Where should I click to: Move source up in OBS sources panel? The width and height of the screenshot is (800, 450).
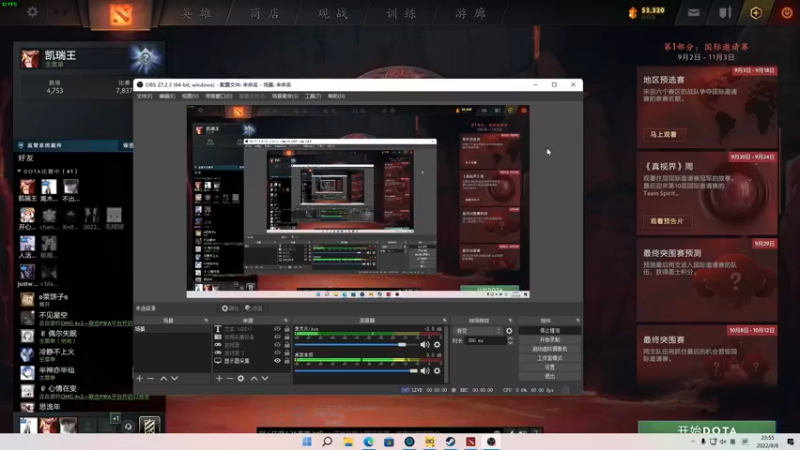254,379
